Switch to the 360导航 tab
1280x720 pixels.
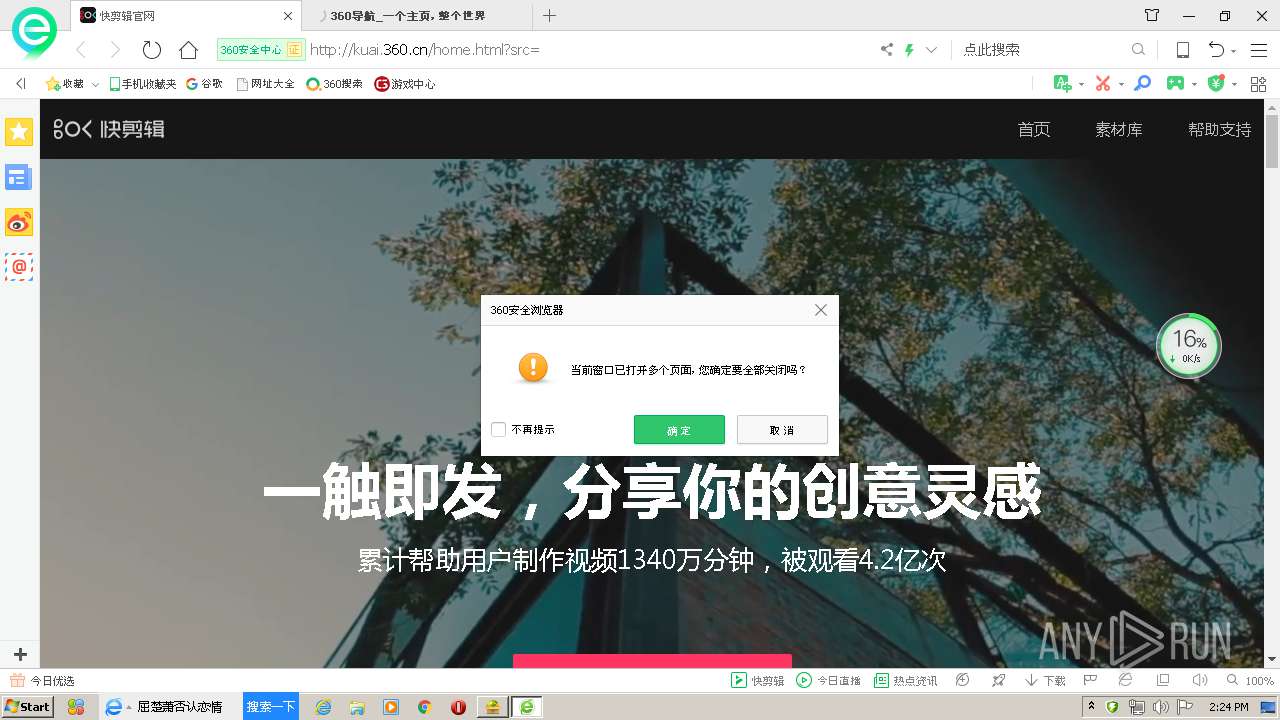click(x=415, y=15)
